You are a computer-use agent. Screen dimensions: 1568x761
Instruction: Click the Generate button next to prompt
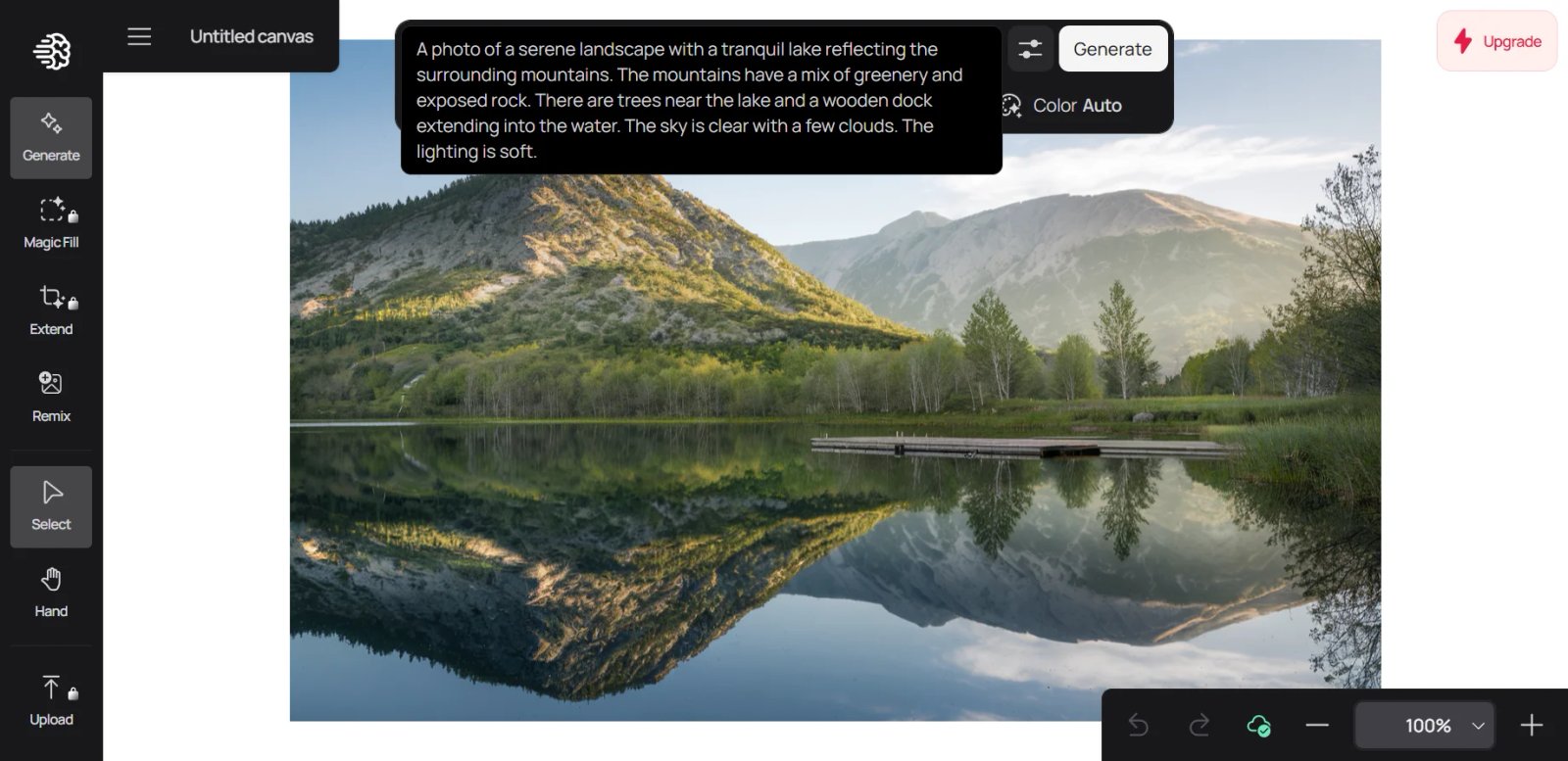(1112, 49)
